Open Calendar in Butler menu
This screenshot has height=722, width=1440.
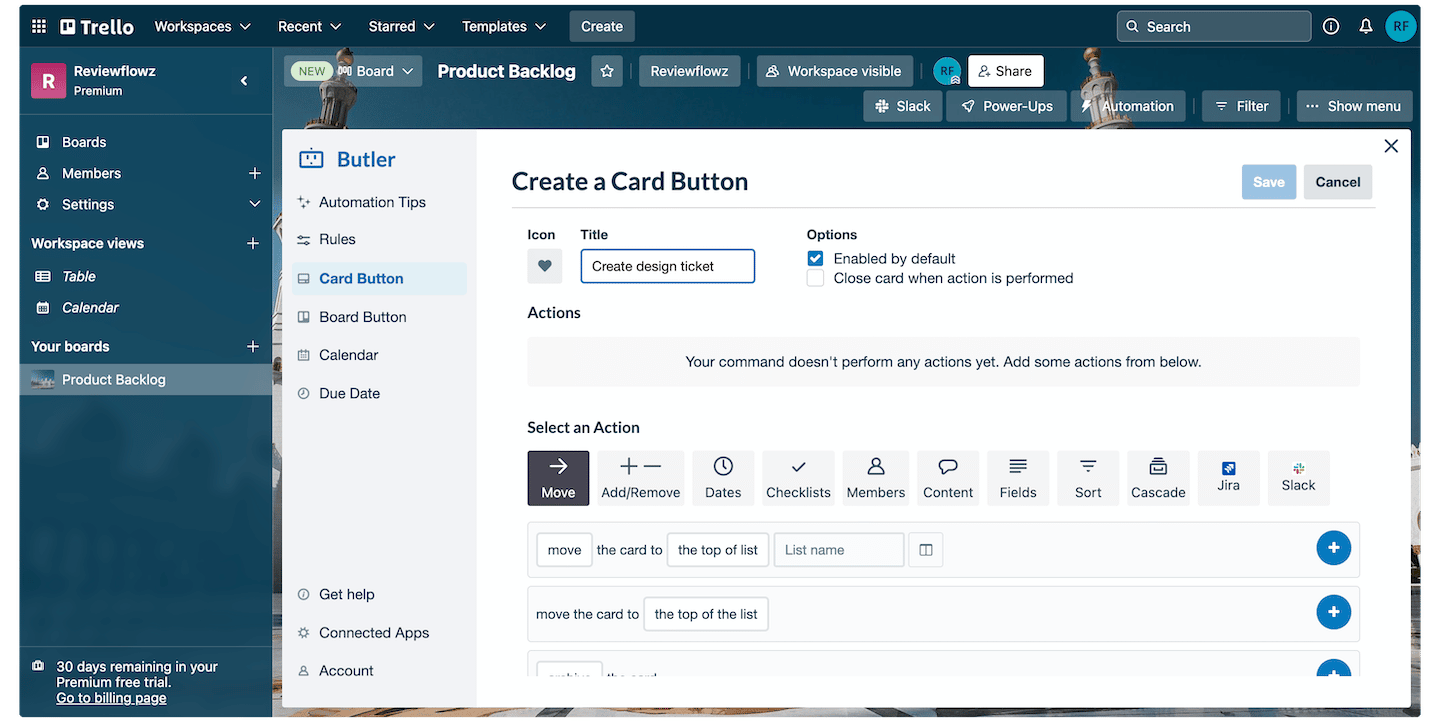(348, 355)
